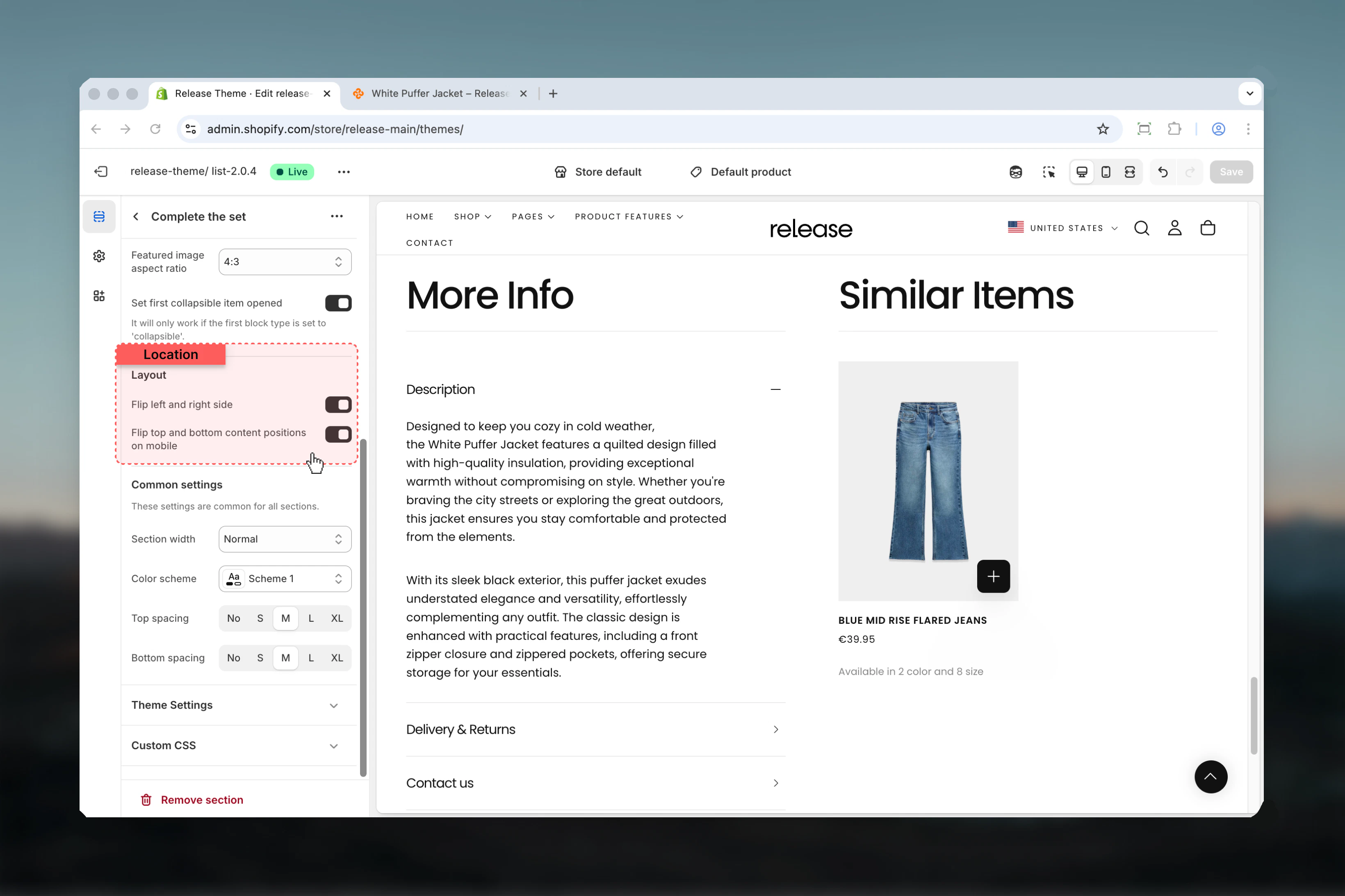Open the browser extensions puzzle icon
Screen dimensions: 1345x896
point(1174,129)
